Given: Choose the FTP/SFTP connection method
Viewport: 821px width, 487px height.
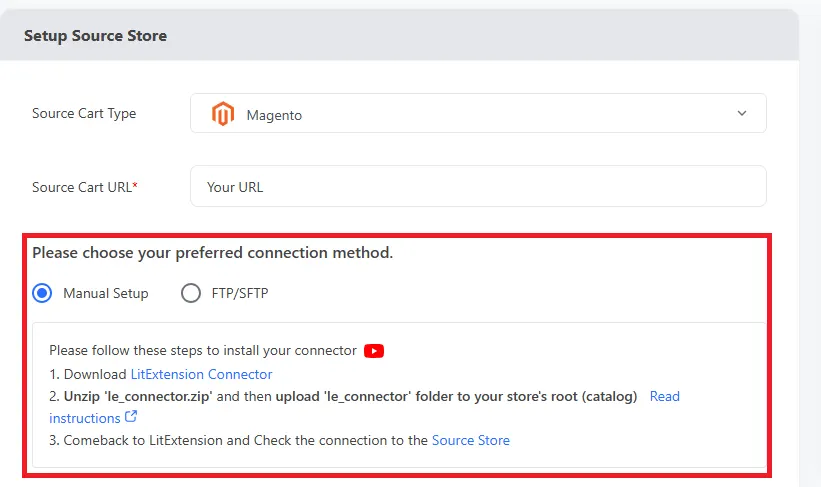Looking at the screenshot, I should 191,293.
